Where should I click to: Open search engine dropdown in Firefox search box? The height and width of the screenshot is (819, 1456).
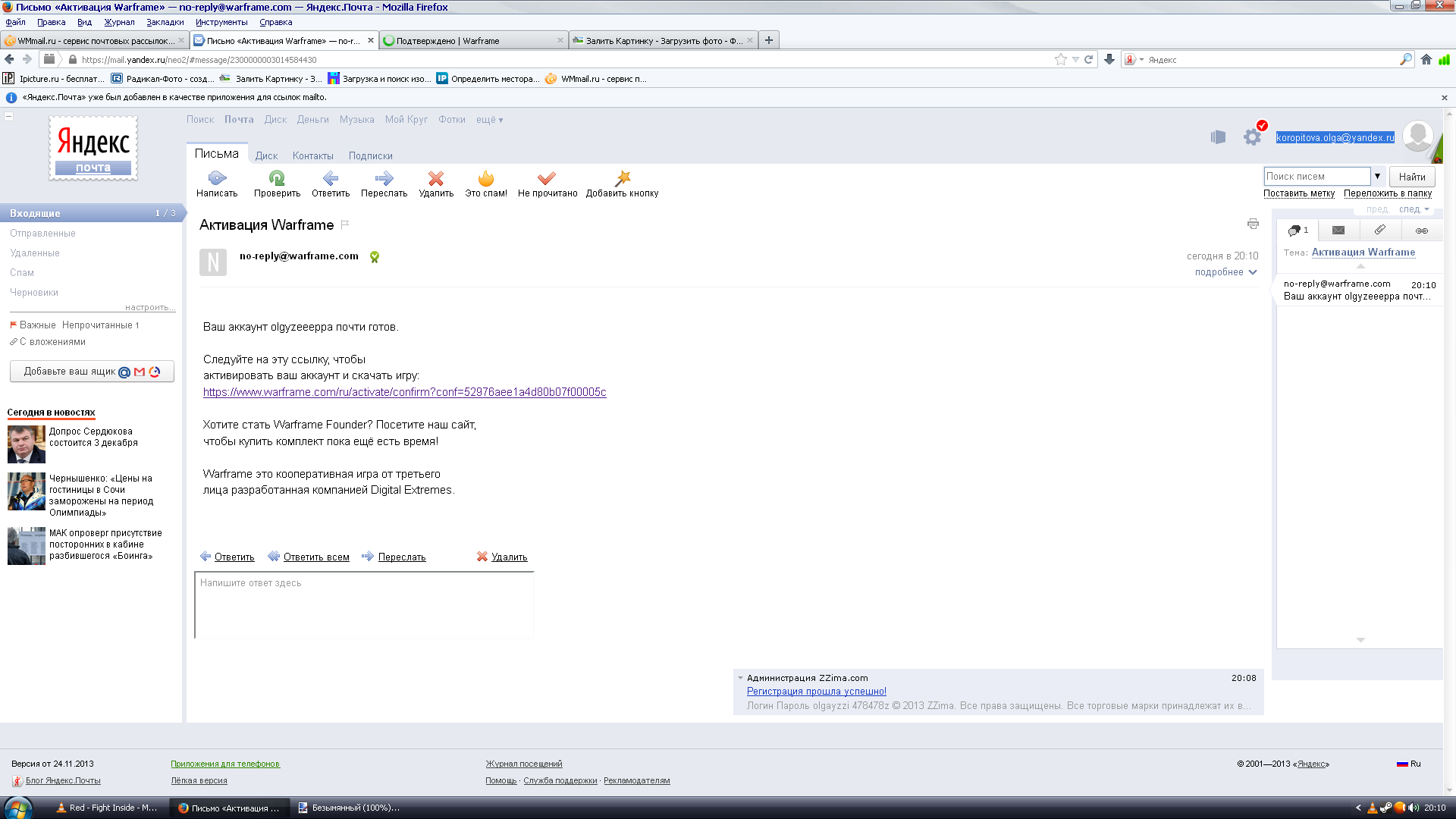click(1134, 59)
